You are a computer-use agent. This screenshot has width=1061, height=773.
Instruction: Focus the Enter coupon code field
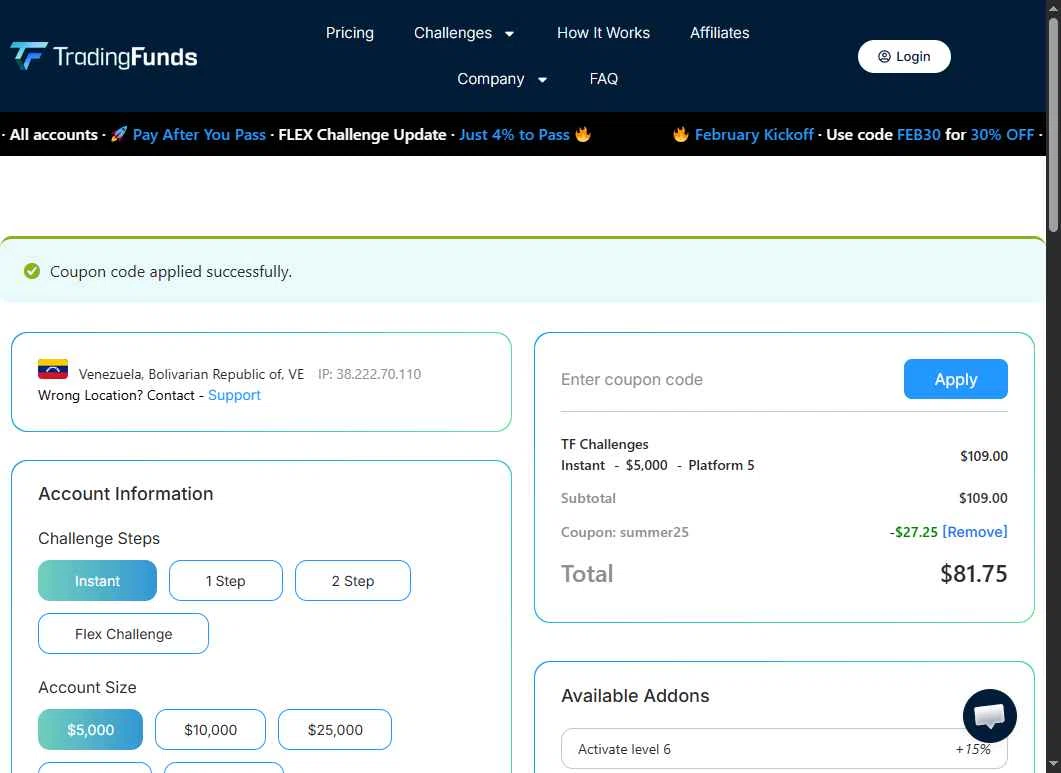click(725, 379)
